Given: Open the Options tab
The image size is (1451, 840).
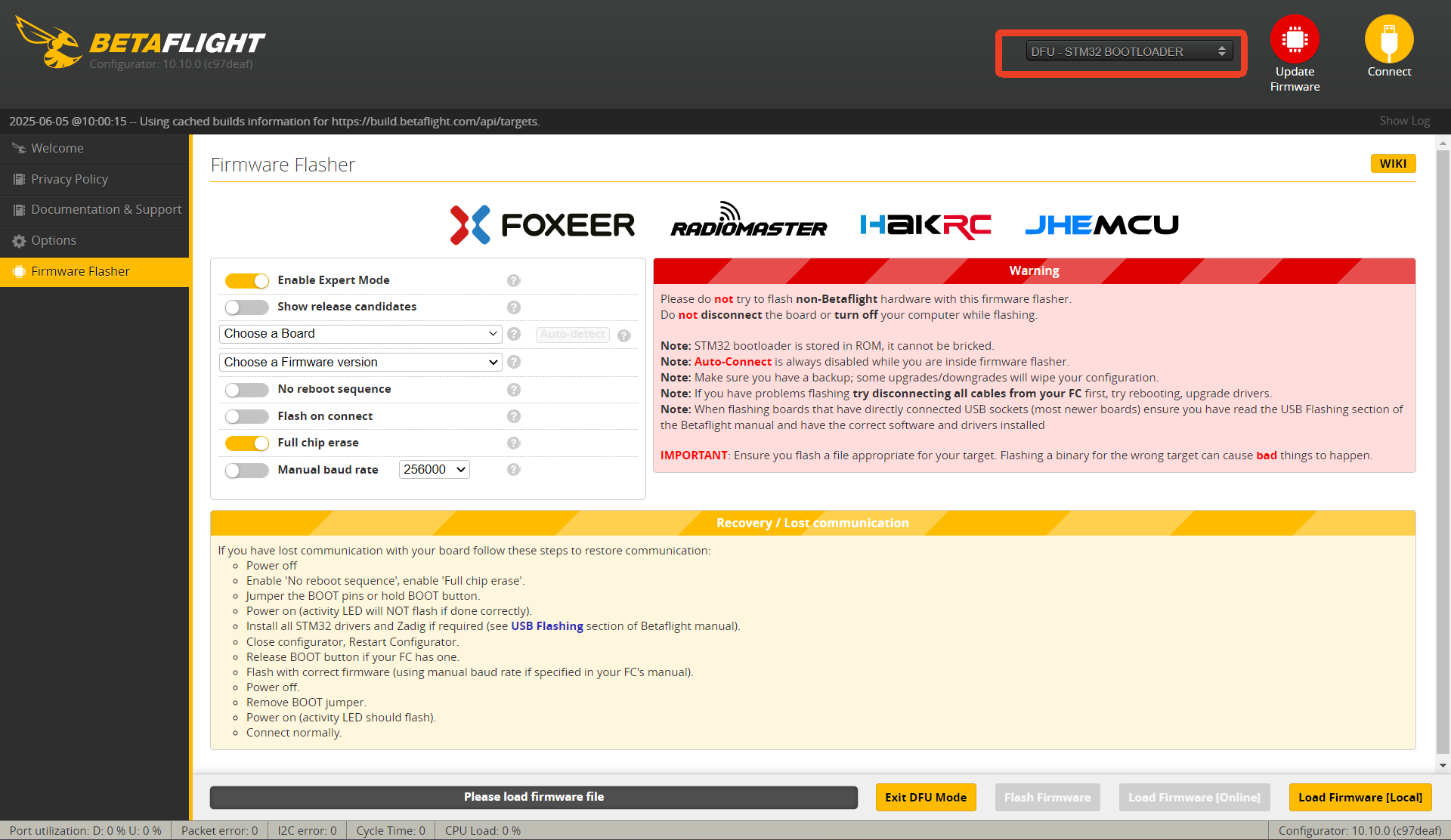Looking at the screenshot, I should pos(94,241).
